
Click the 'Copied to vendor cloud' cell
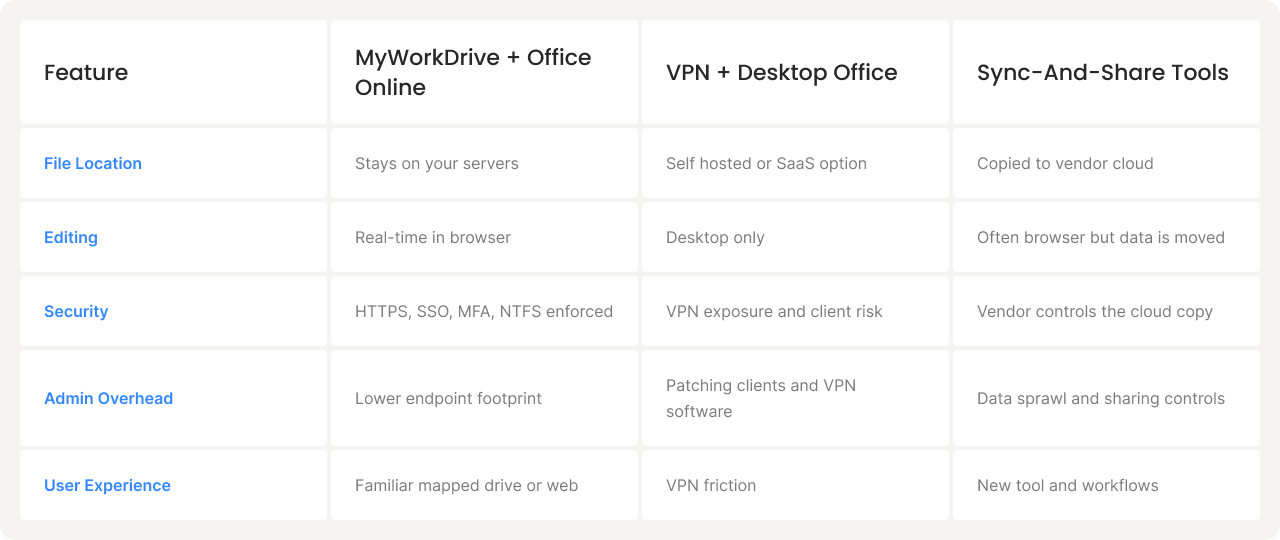coord(1065,163)
